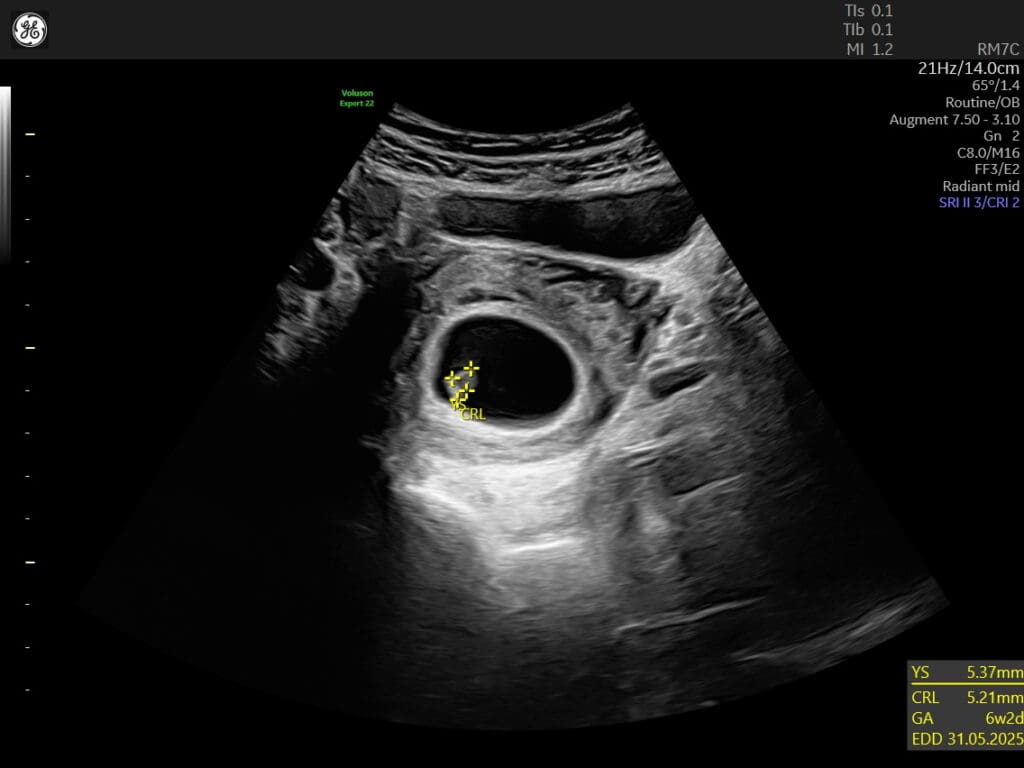Select the lowest yellow caliper marker near CRL
The height and width of the screenshot is (768, 1024).
[x=457, y=402]
